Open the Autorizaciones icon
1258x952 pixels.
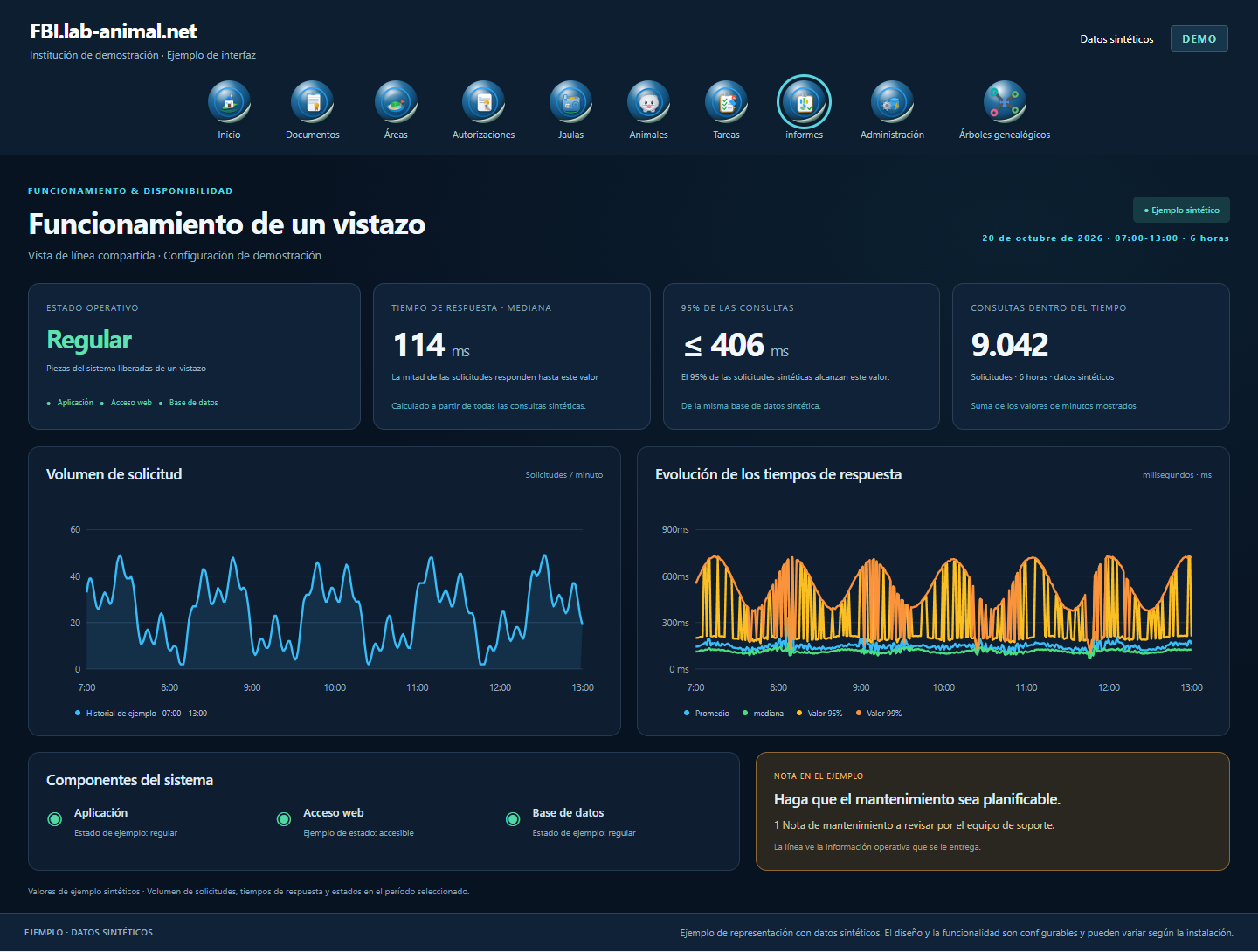pyautogui.click(x=483, y=101)
